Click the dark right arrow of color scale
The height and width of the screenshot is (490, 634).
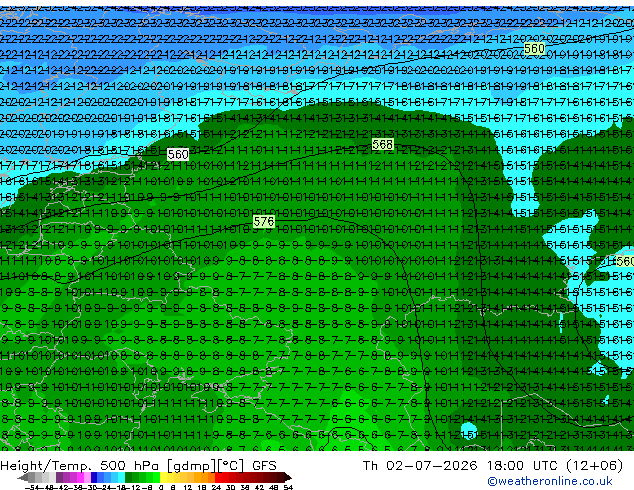click(x=287, y=477)
